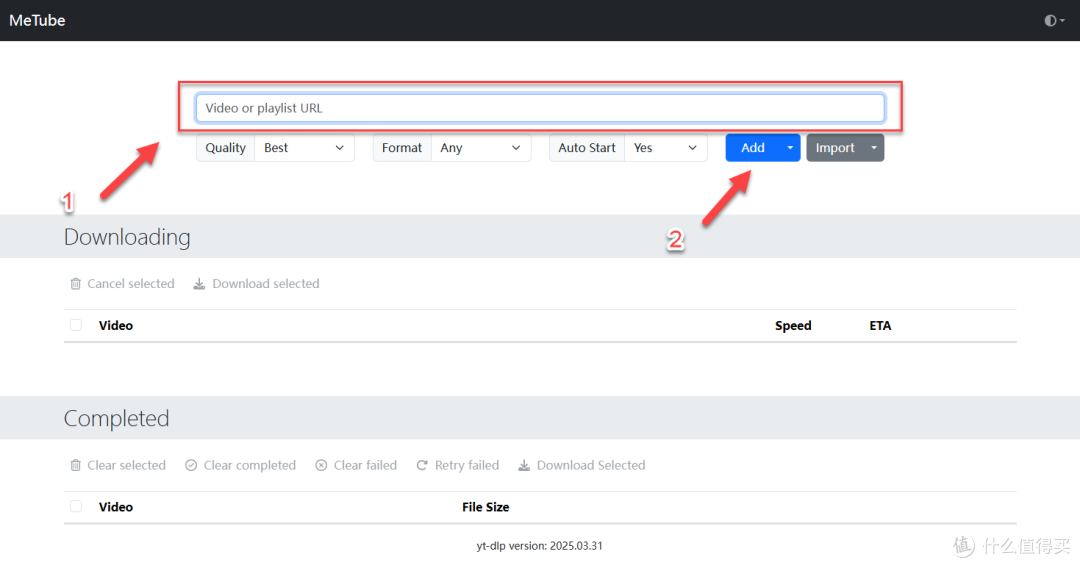The width and height of the screenshot is (1080, 568).
Task: Click the Clear completed label
Action: tap(250, 465)
